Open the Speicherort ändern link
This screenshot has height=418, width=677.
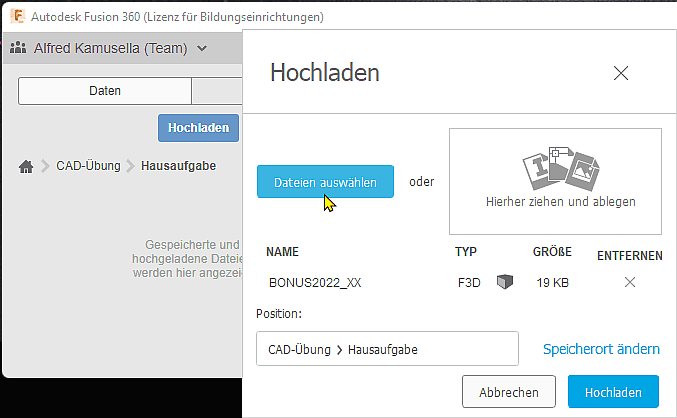pyautogui.click(x=601, y=349)
